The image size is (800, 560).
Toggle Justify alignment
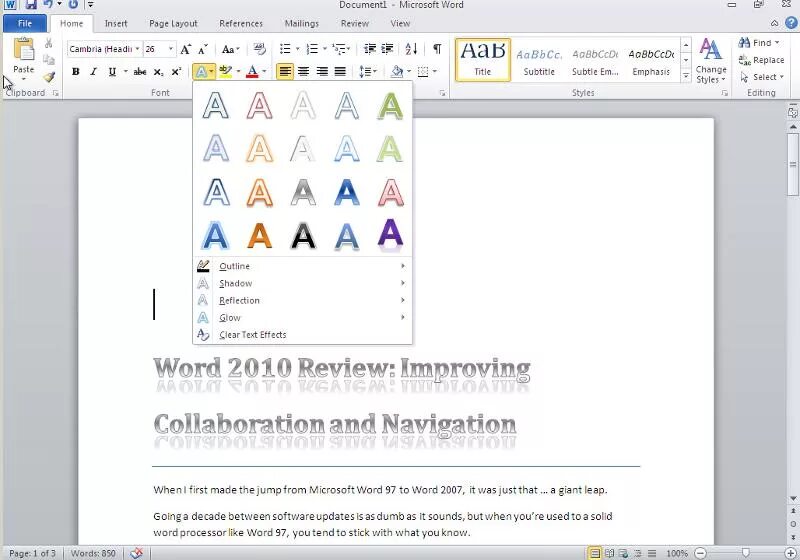(340, 71)
